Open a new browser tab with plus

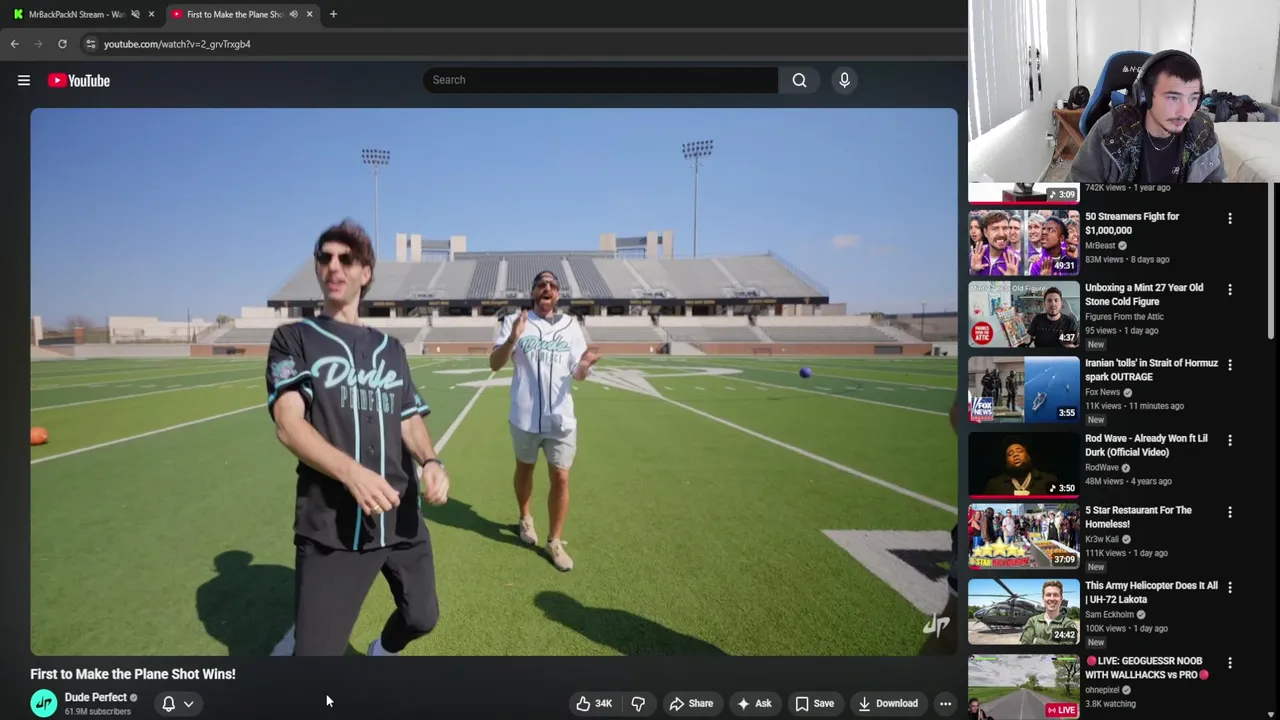click(x=333, y=14)
